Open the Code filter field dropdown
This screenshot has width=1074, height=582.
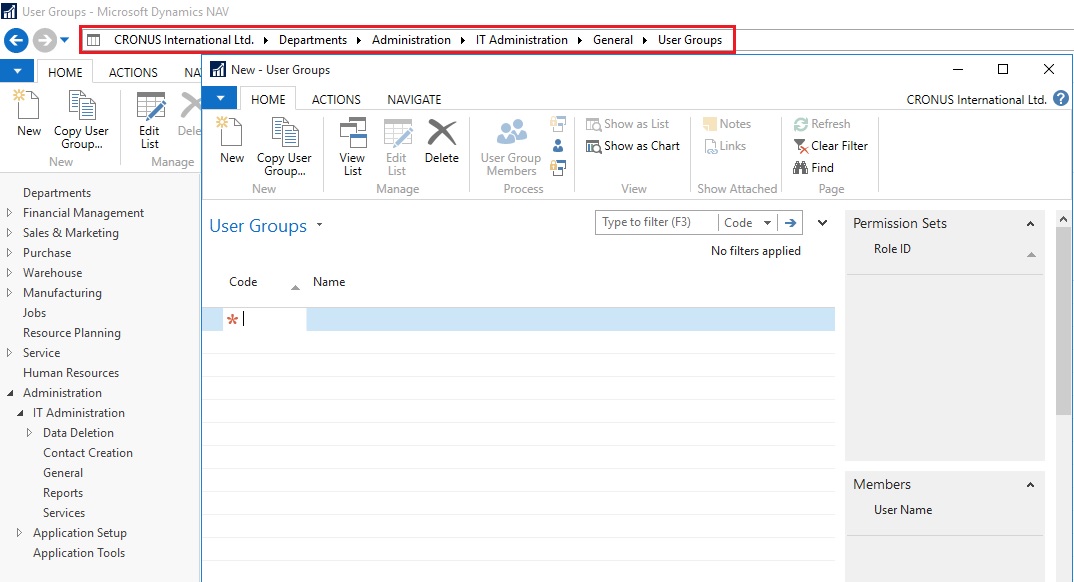click(767, 223)
